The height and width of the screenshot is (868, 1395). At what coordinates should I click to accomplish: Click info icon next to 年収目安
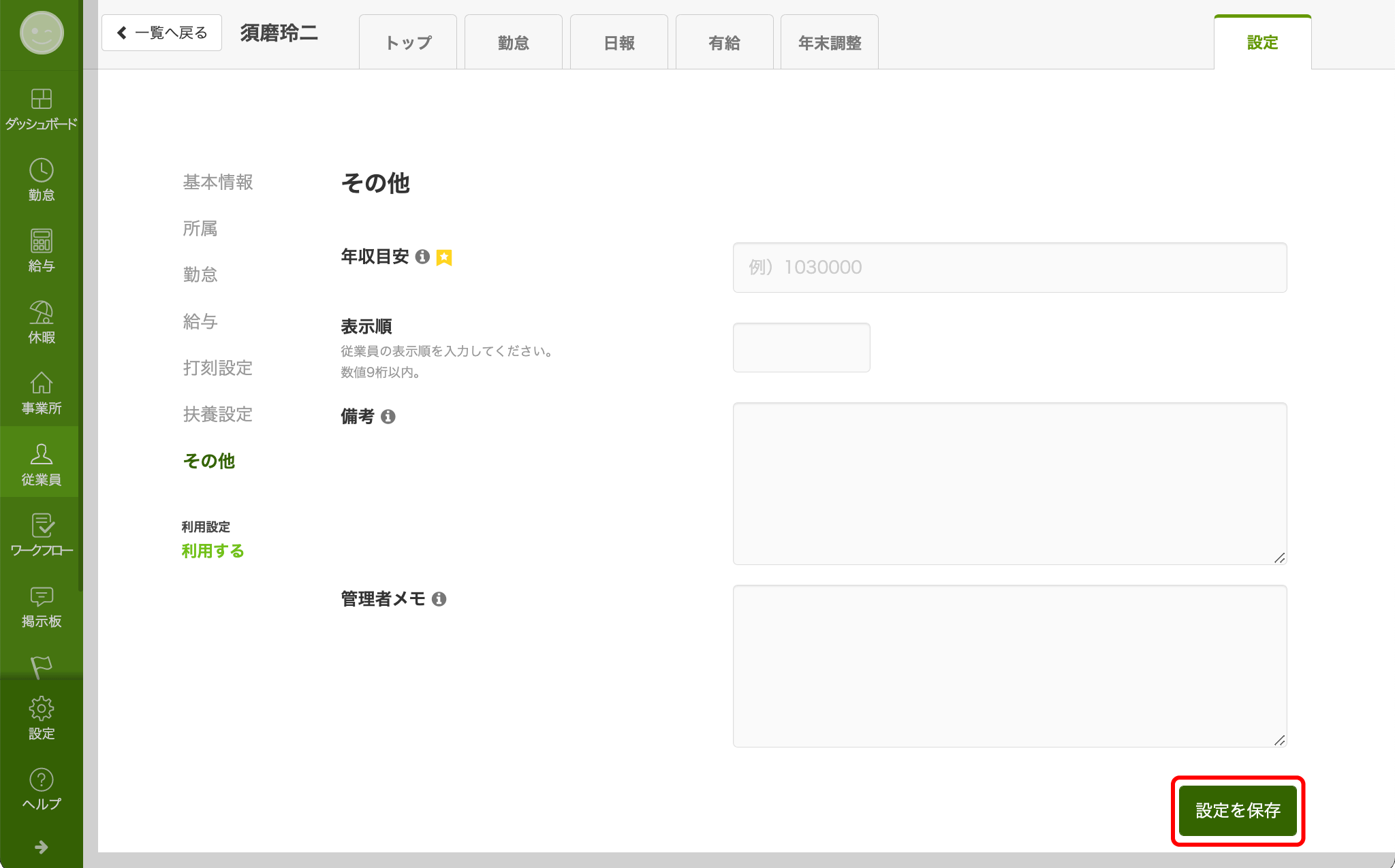pyautogui.click(x=422, y=257)
